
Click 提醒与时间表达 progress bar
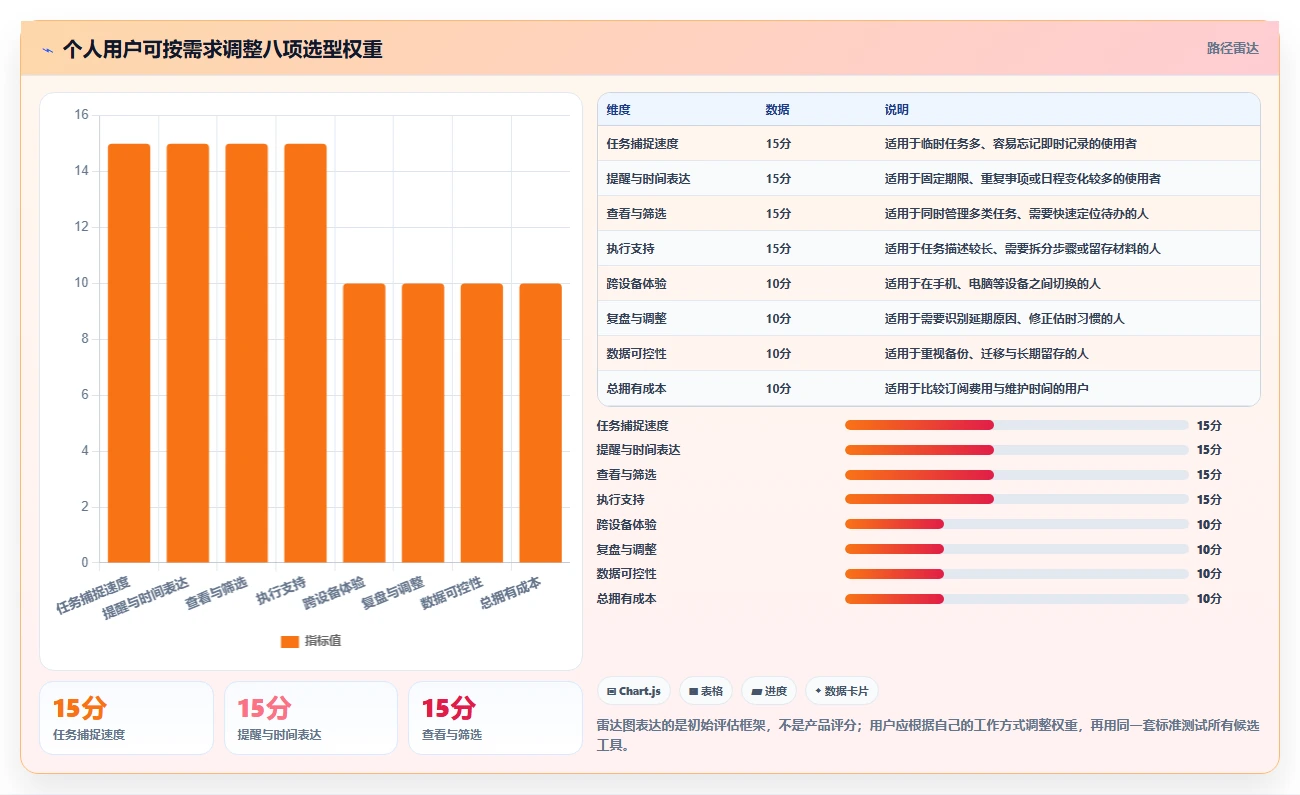pos(1017,450)
